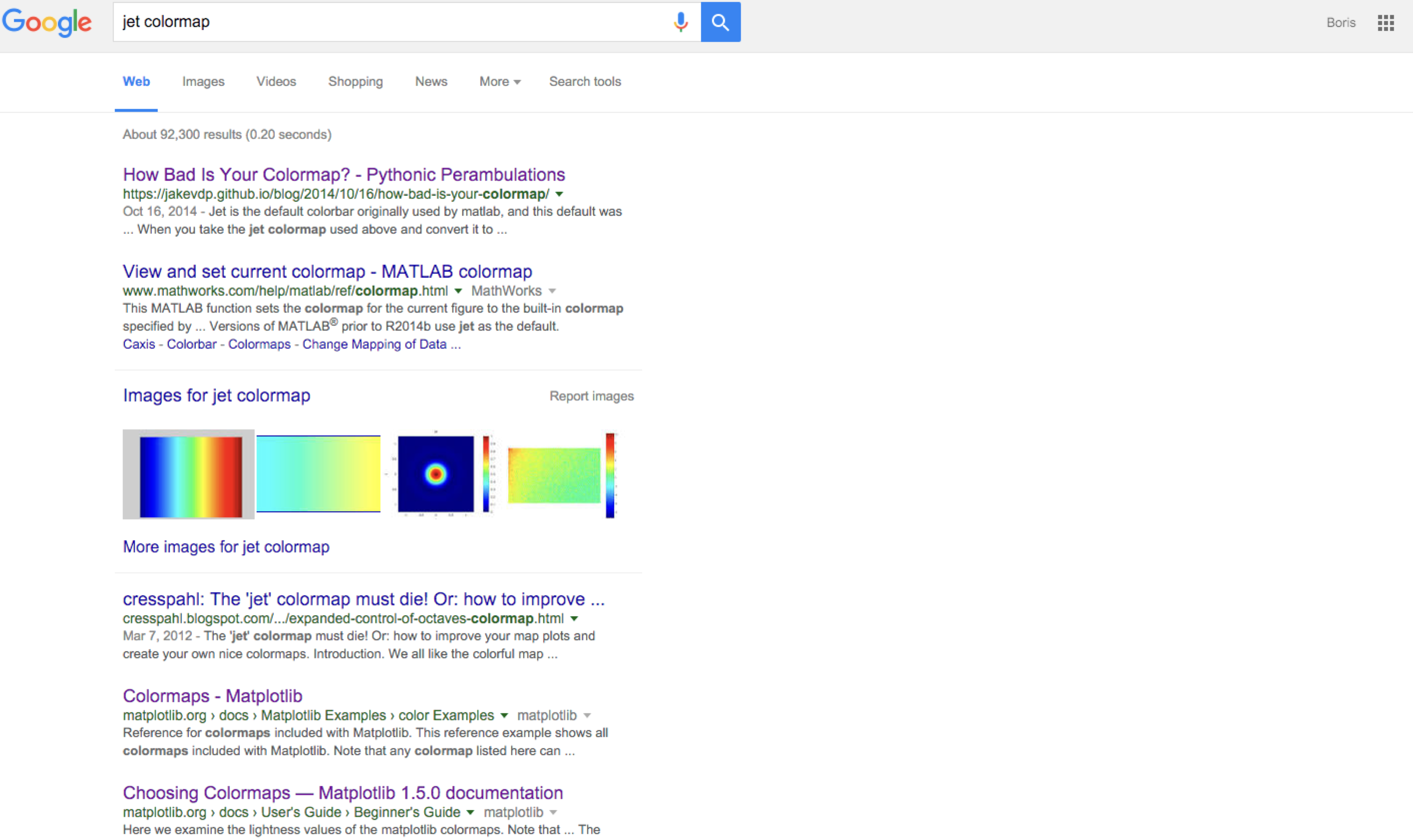The image size is (1413, 840).
Task: Expand the green mathworks.com URL arrow
Action: point(458,291)
